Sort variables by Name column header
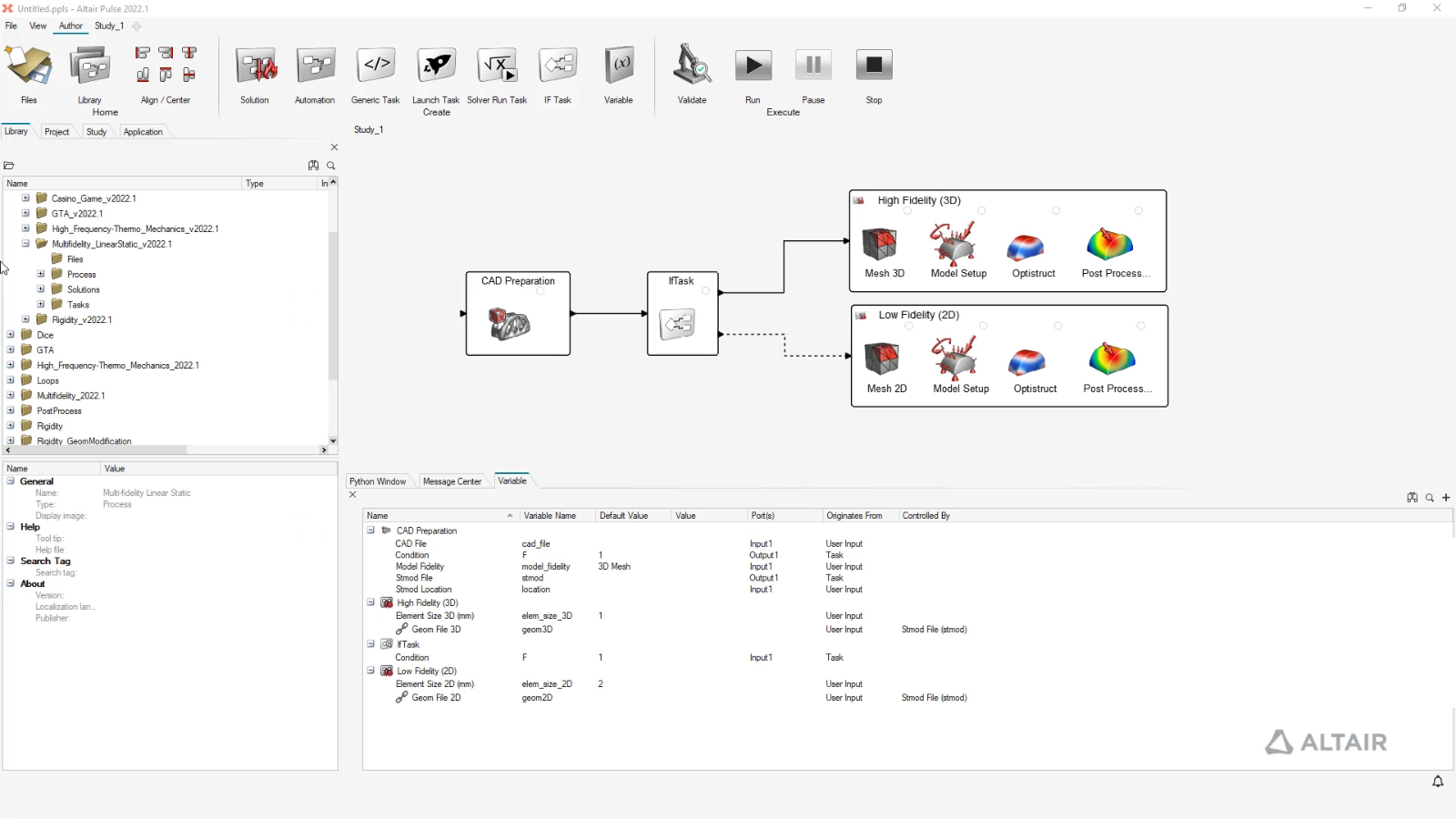The image size is (1456, 819). 440,516
